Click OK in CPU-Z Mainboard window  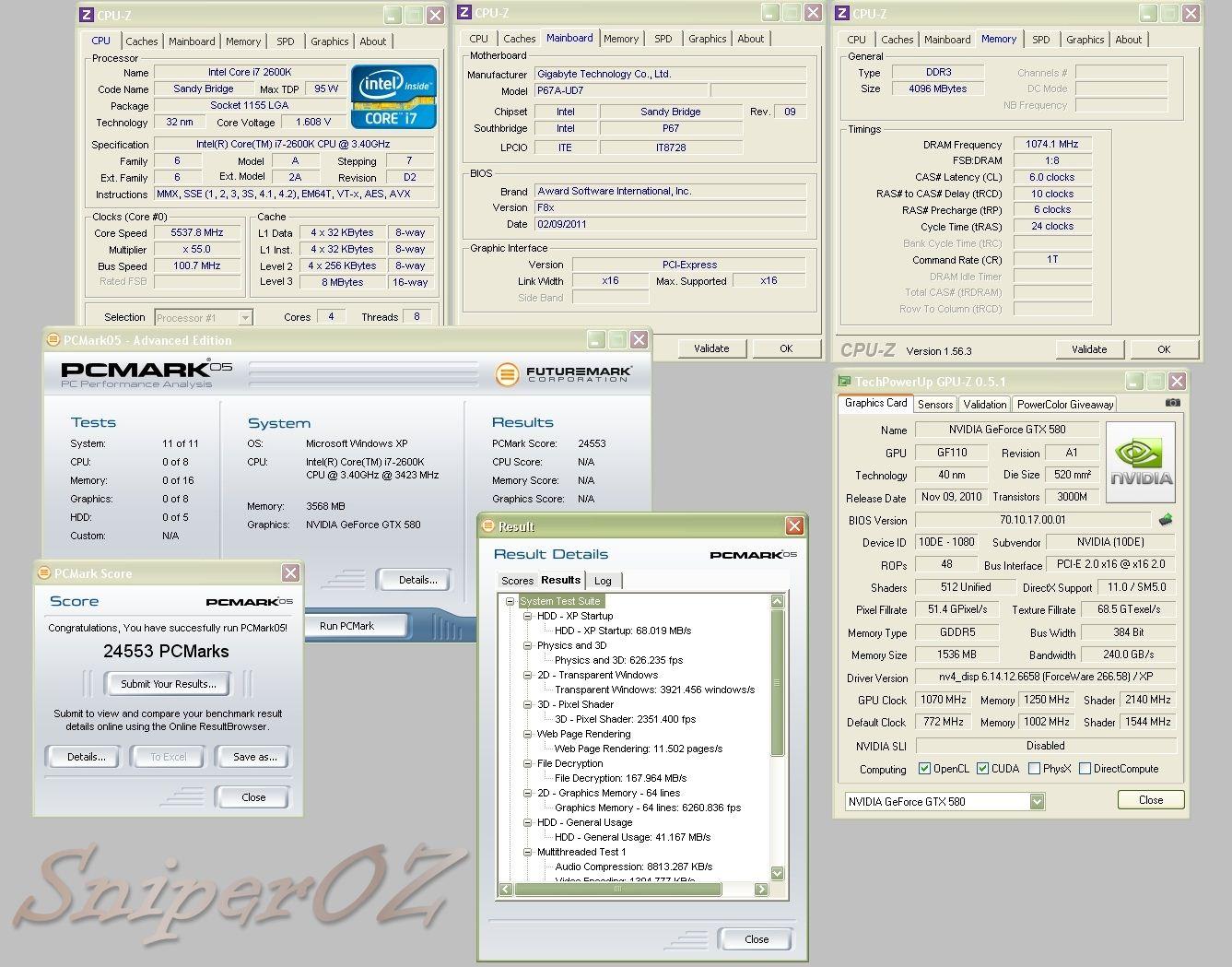(x=786, y=348)
